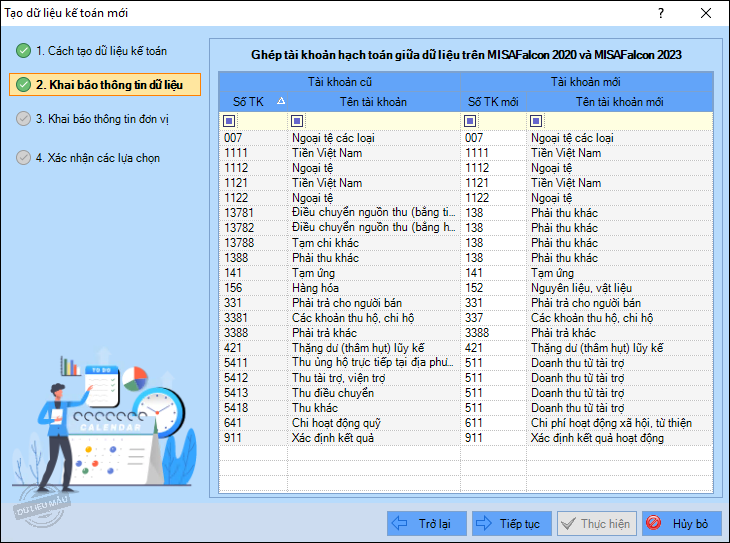This screenshot has width=730, height=543.
Task: Click the Xác định kết quả hoạt động cell
Action: tap(620, 438)
